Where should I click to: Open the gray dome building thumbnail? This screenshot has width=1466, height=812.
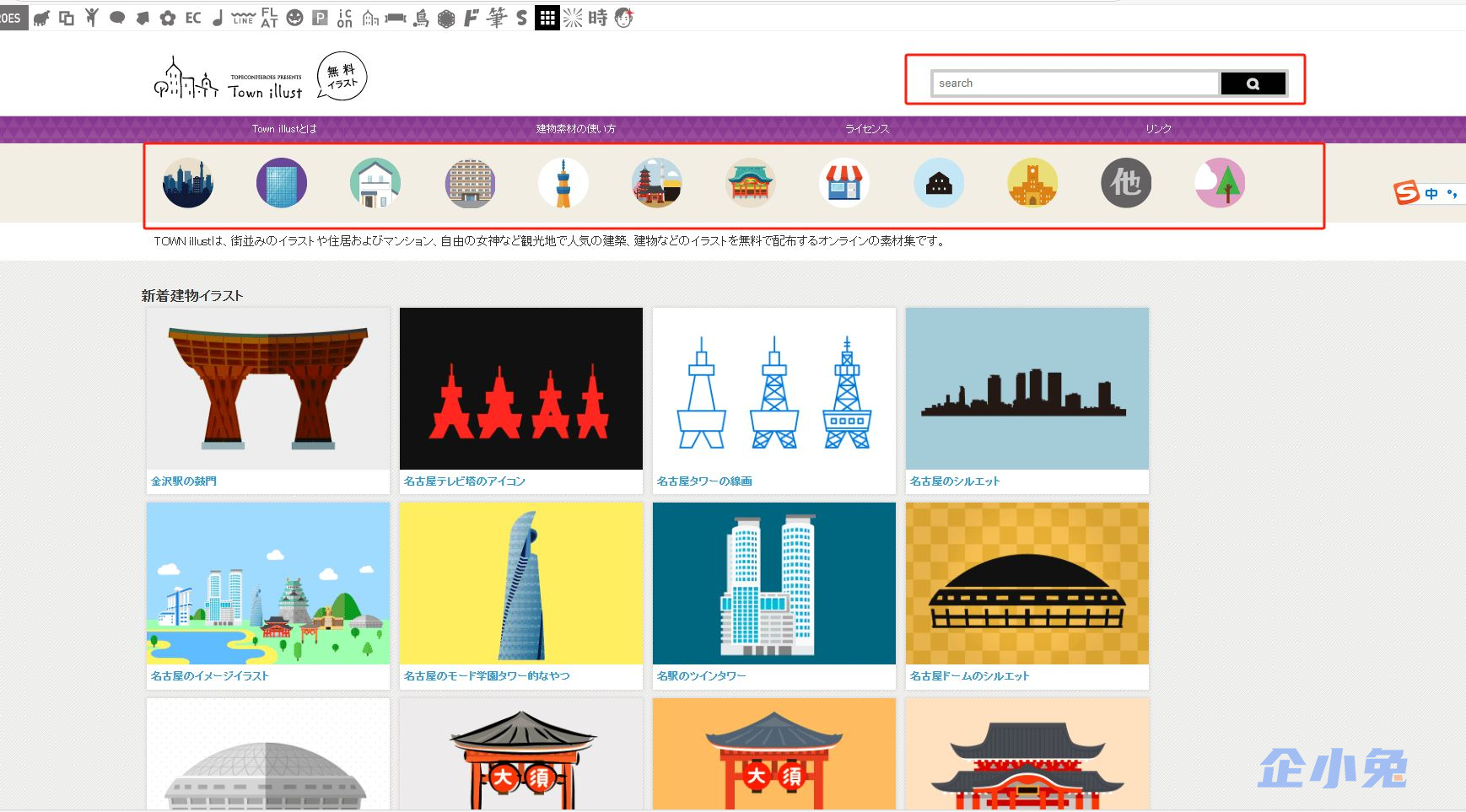[268, 755]
